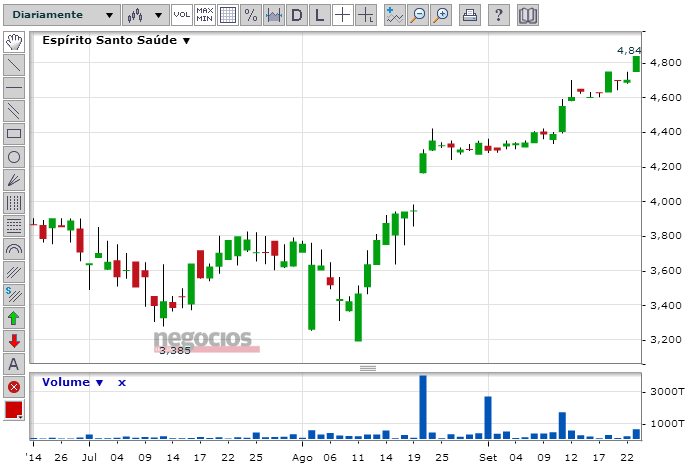This screenshot has width=695, height=468.
Task: Select the trend line drawing tool
Action: click(x=14, y=65)
